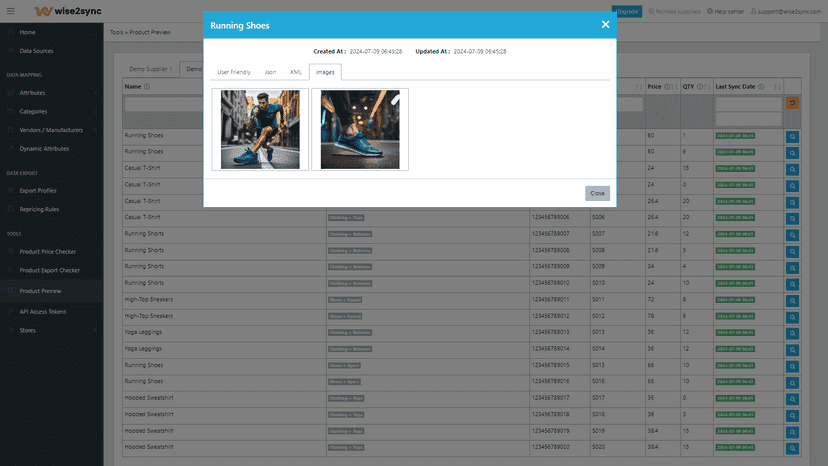
Task: Preview product S020 with magnifier icon
Action: (792, 448)
